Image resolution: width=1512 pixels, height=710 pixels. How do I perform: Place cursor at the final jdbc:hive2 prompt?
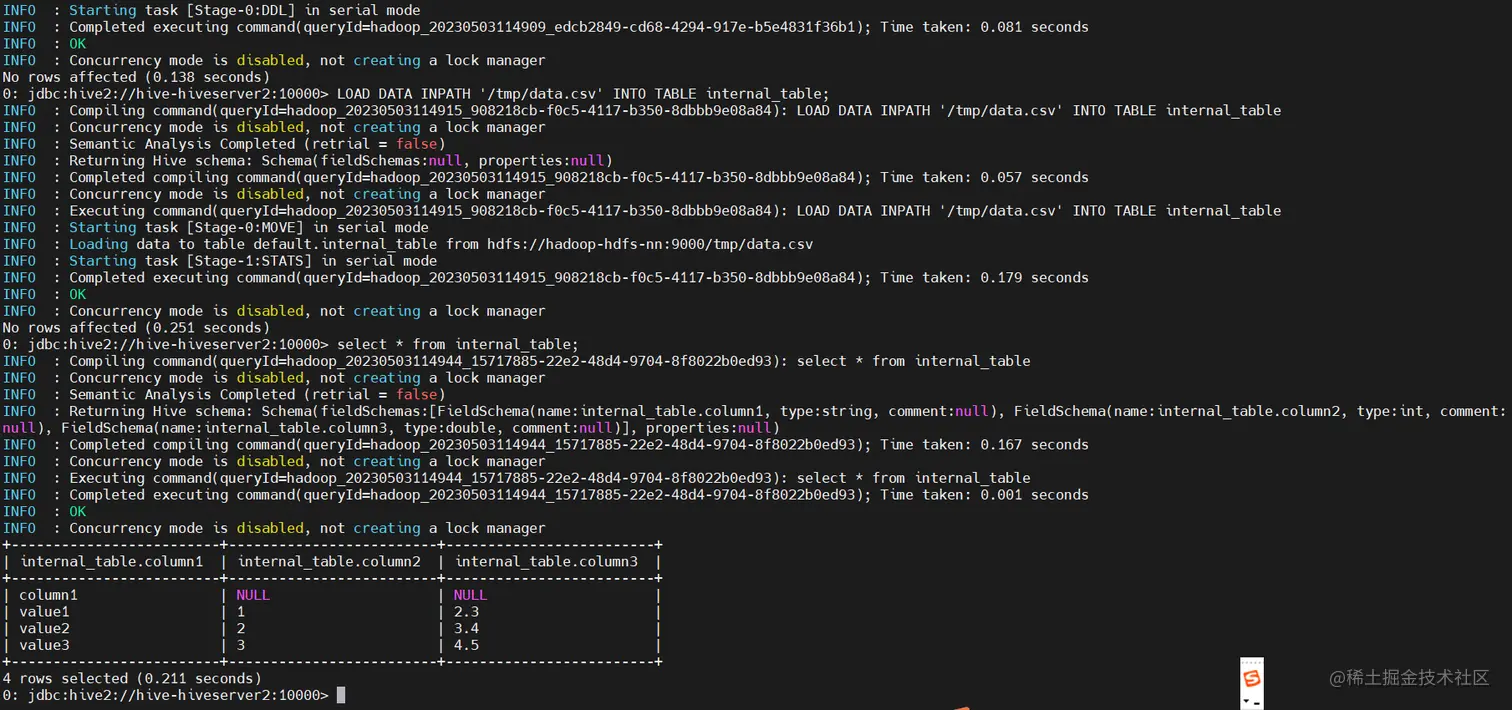coord(341,695)
